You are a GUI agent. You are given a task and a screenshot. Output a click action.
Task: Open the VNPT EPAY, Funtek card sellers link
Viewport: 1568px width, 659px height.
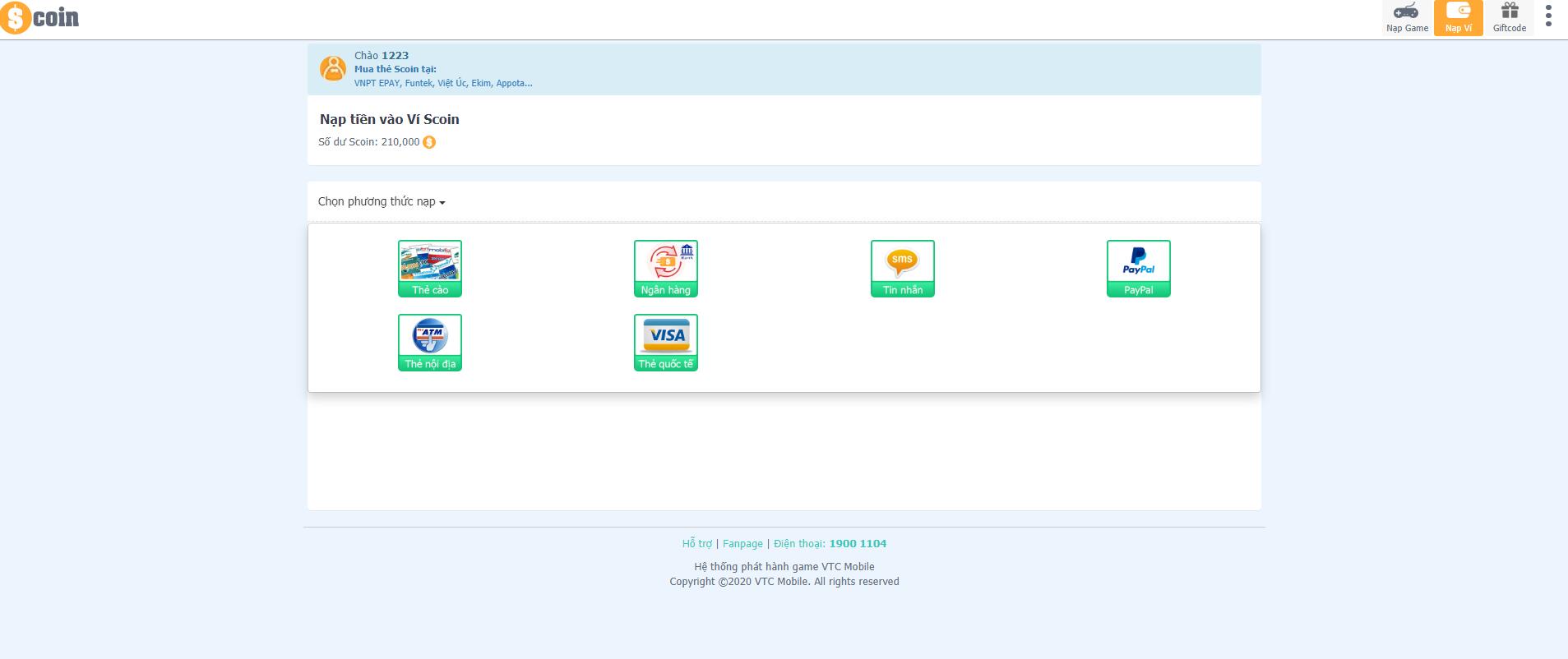(443, 83)
